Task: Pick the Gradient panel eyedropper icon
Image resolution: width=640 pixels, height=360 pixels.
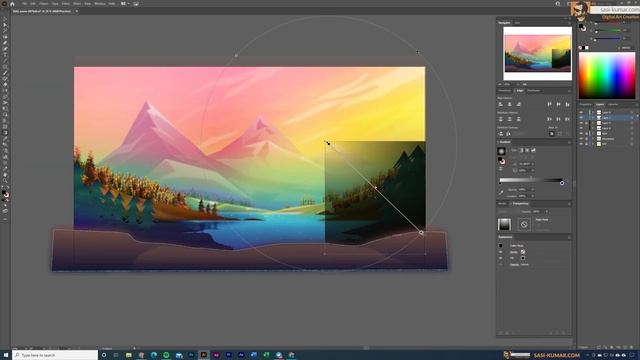Action: [501, 192]
